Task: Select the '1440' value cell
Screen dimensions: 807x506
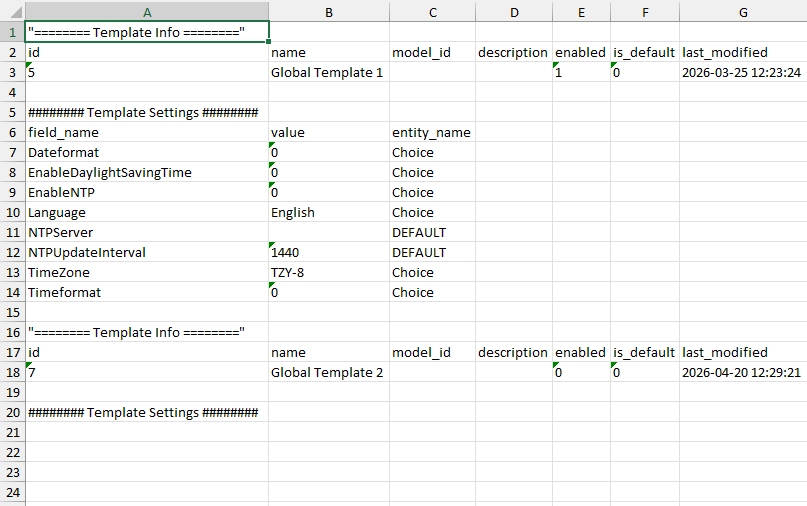Action: coord(329,253)
